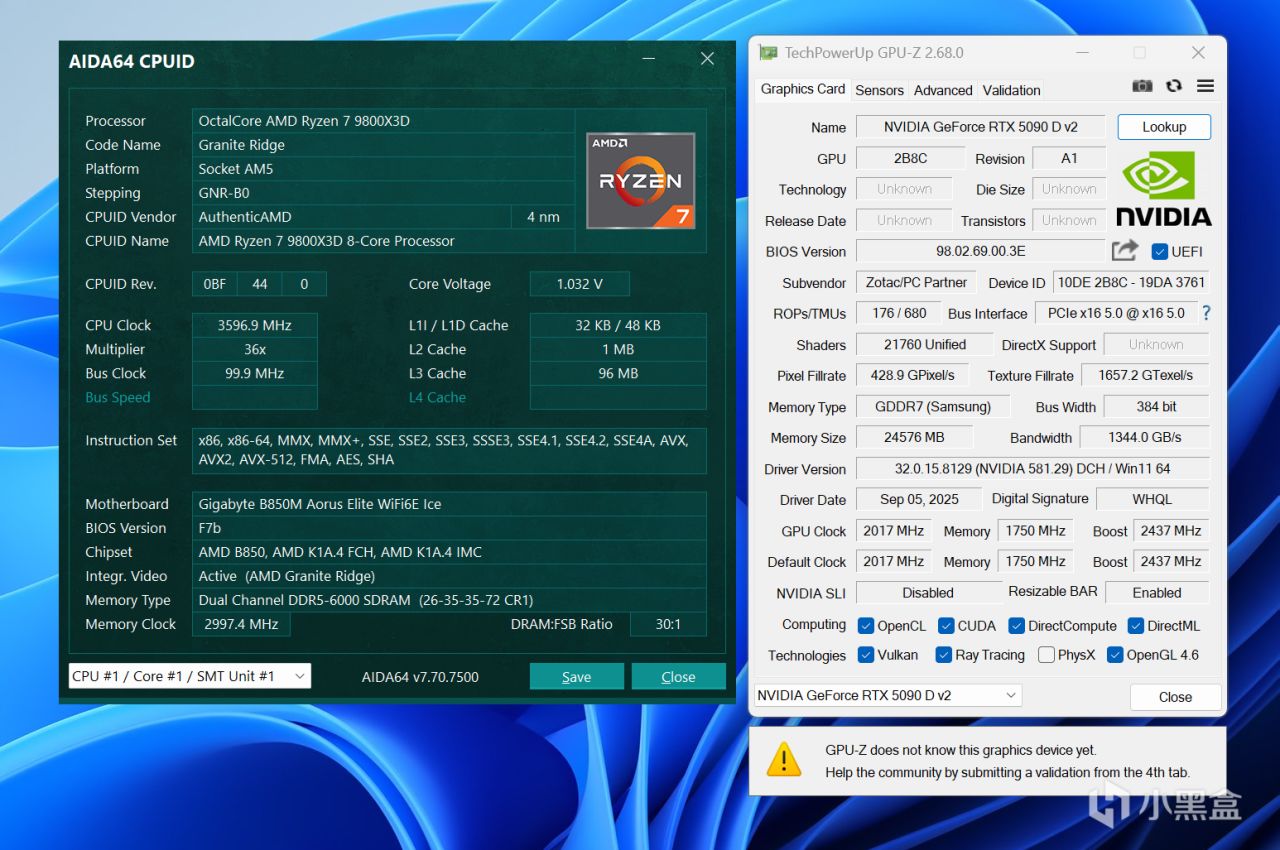Click the NVIDIA logo in GPU-Z
Screen dimensions: 1280x850
[x=1163, y=189]
